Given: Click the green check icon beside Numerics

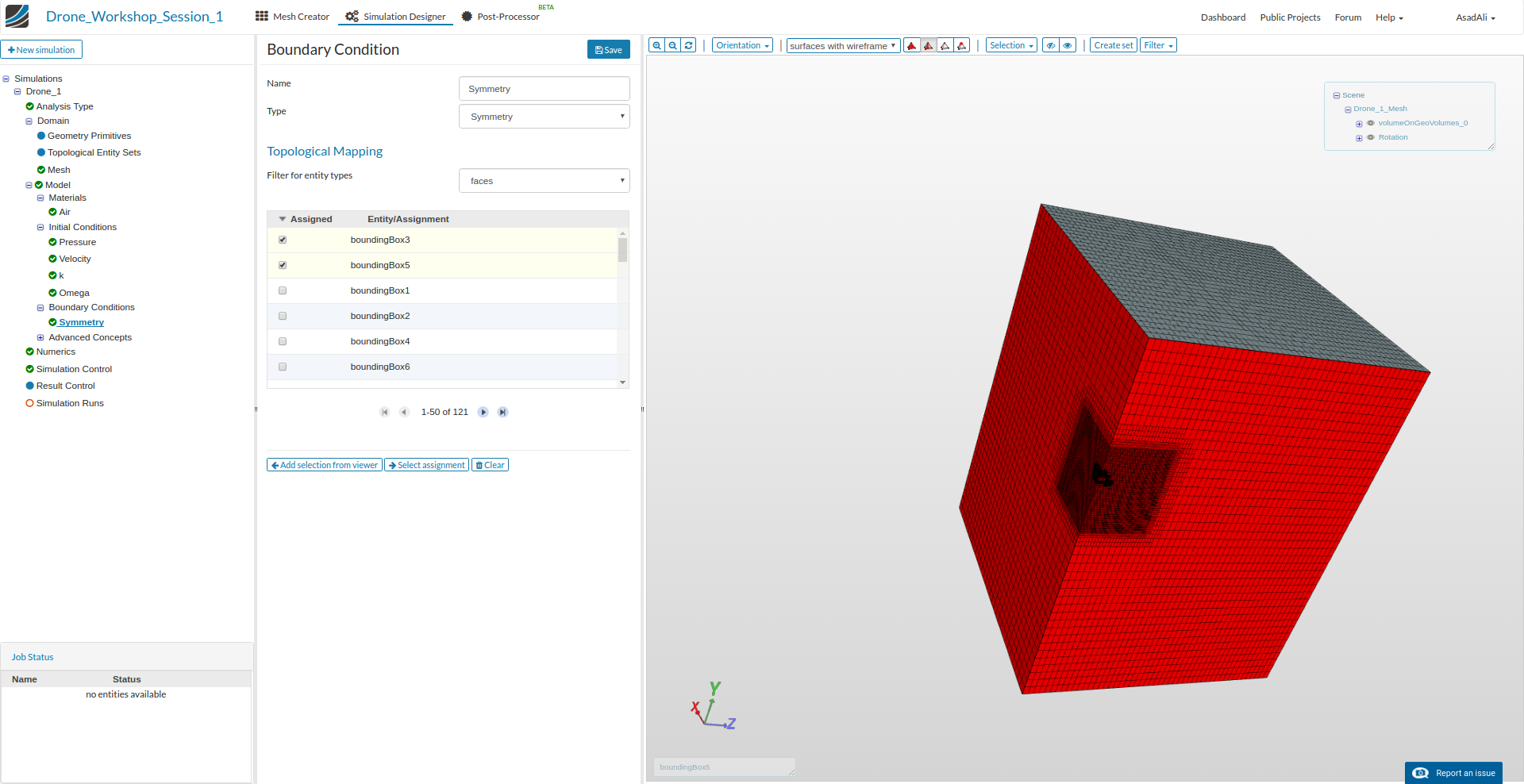Looking at the screenshot, I should [29, 352].
